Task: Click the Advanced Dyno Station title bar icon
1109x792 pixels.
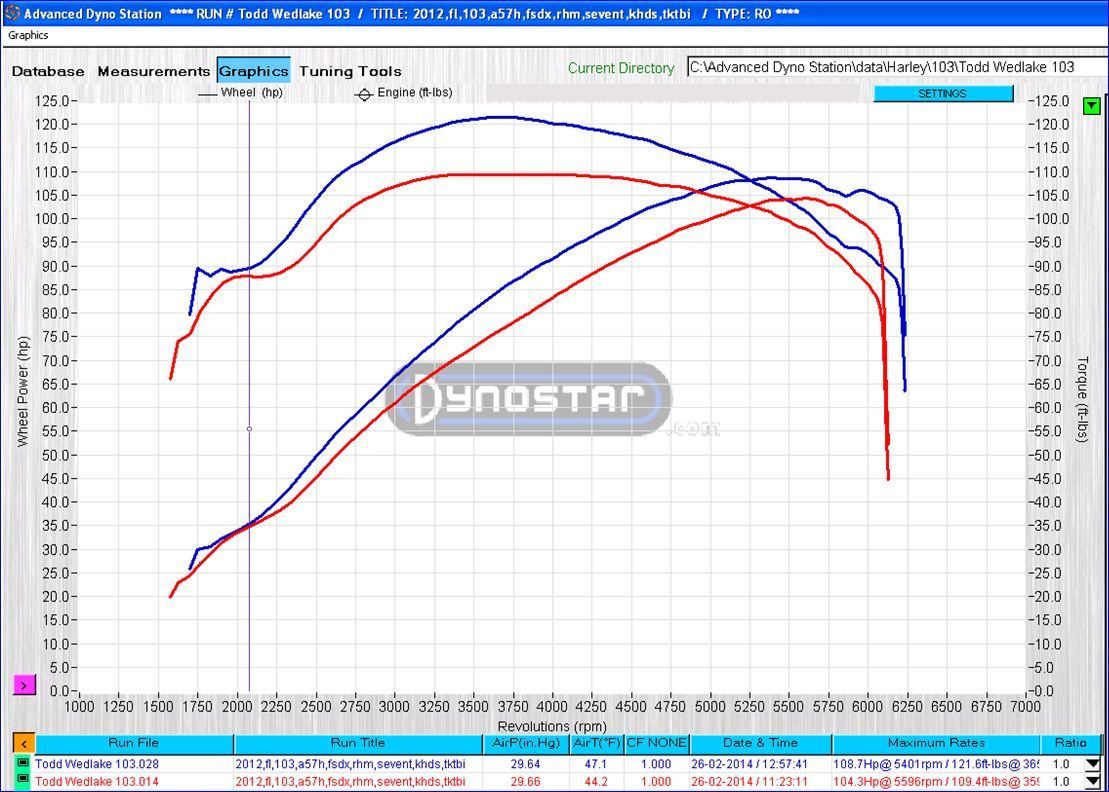Action: (x=11, y=13)
